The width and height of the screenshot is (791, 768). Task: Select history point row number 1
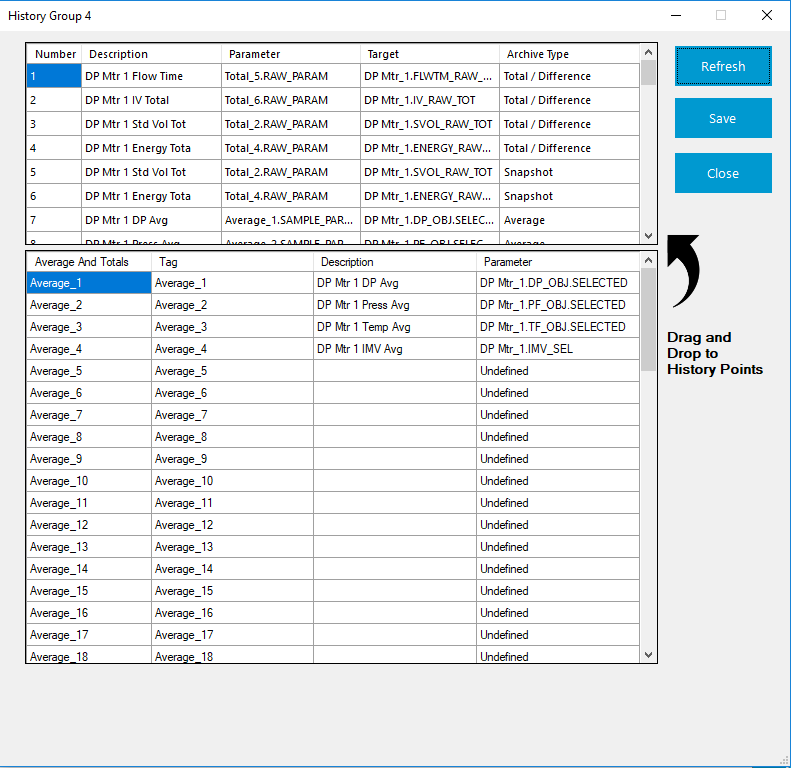click(x=54, y=76)
